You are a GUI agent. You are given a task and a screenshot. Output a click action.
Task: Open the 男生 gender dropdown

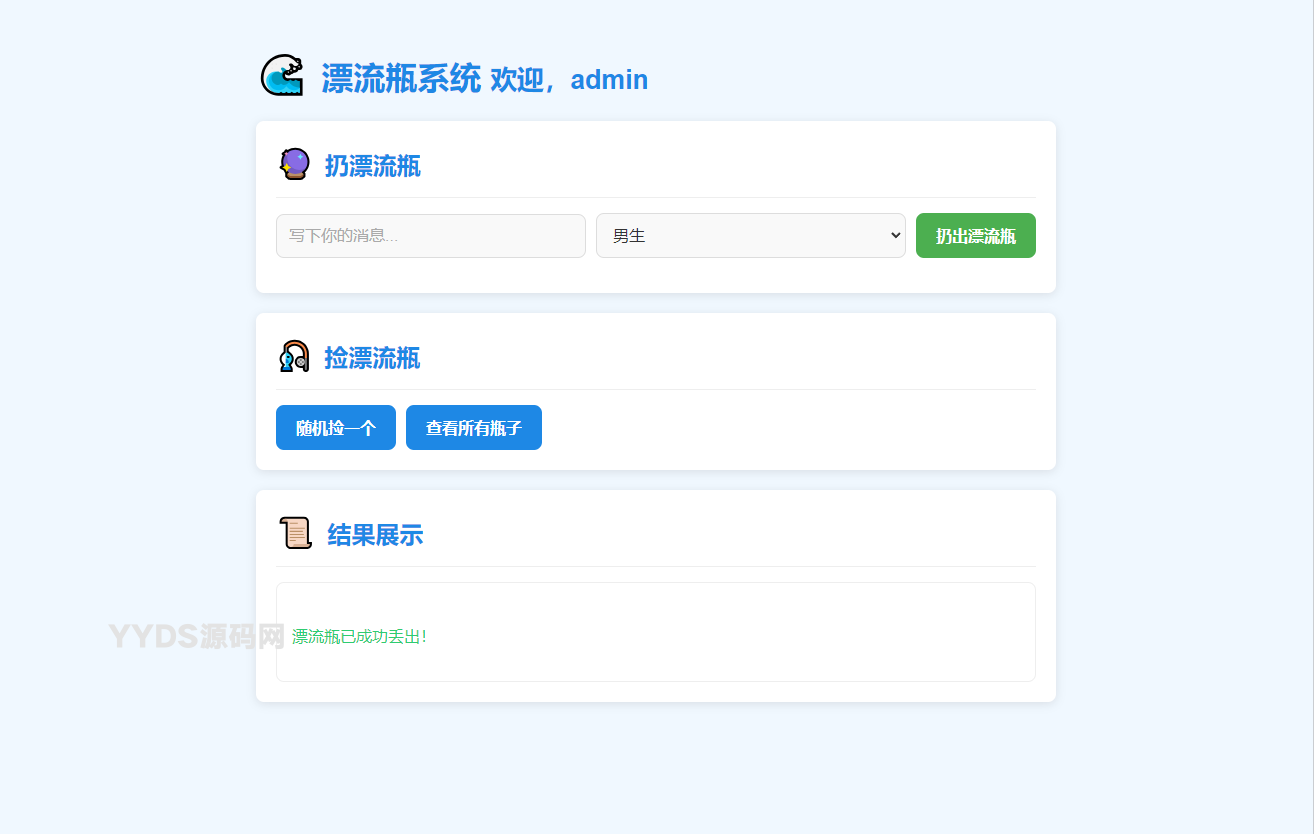(x=751, y=236)
